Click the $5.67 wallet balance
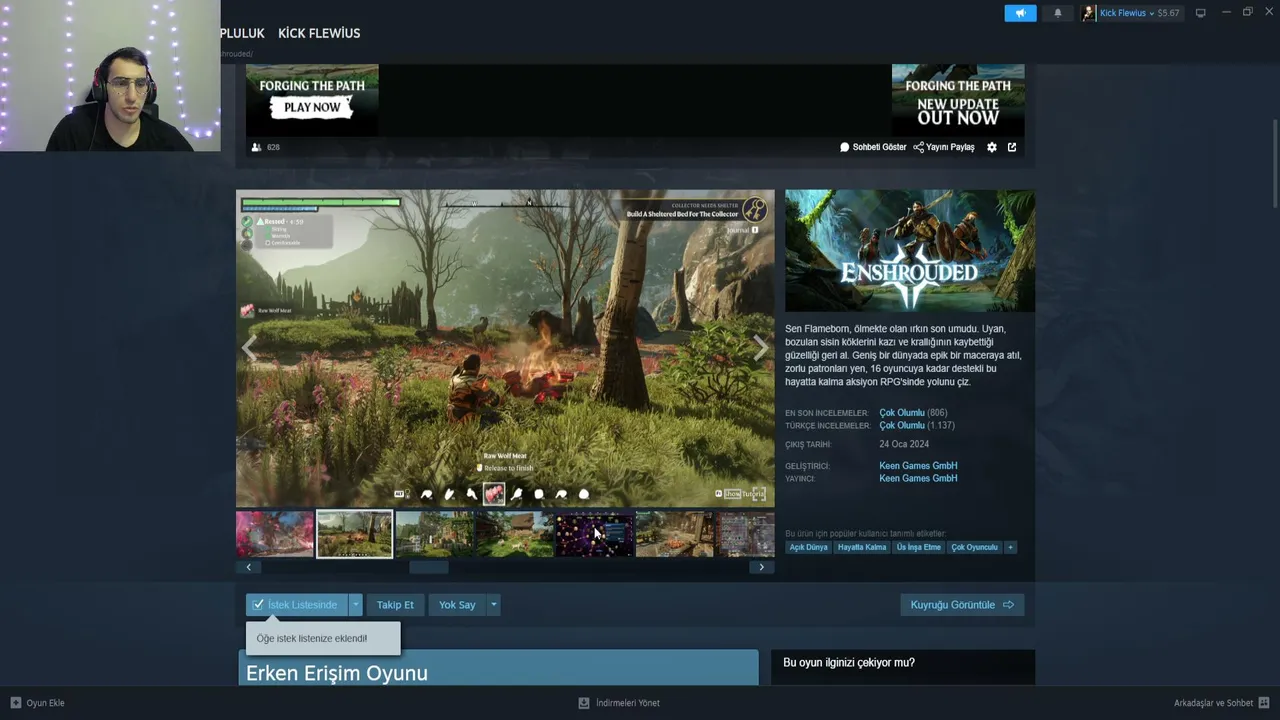 (1168, 13)
